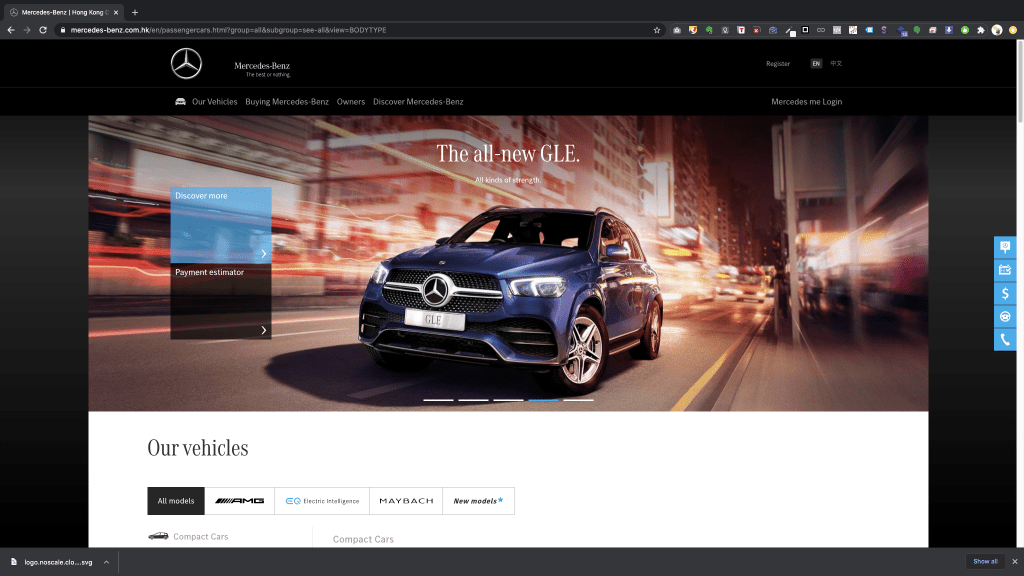Open the Buying Mercedes-Benz menu

[x=287, y=102]
